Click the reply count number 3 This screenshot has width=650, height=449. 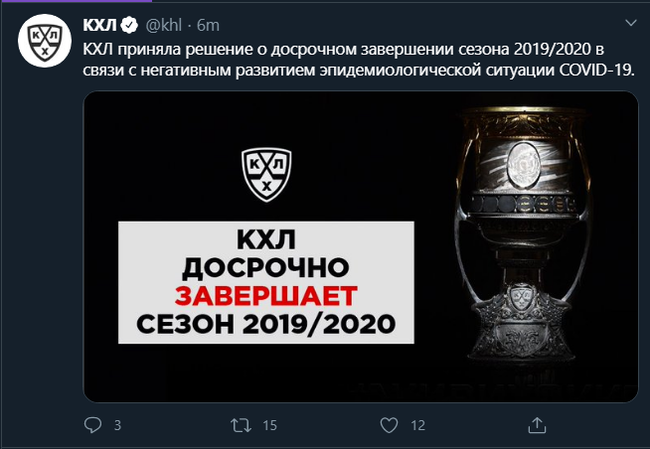pos(117,425)
